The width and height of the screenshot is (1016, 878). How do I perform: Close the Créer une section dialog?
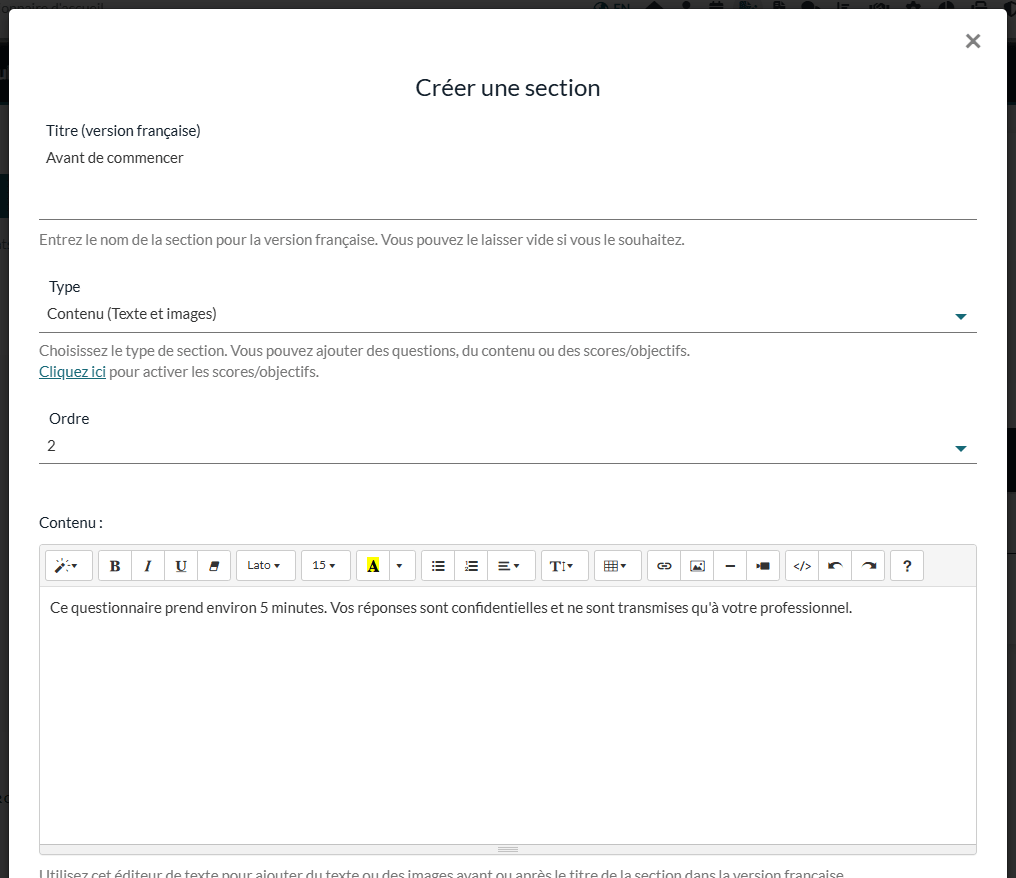(973, 41)
